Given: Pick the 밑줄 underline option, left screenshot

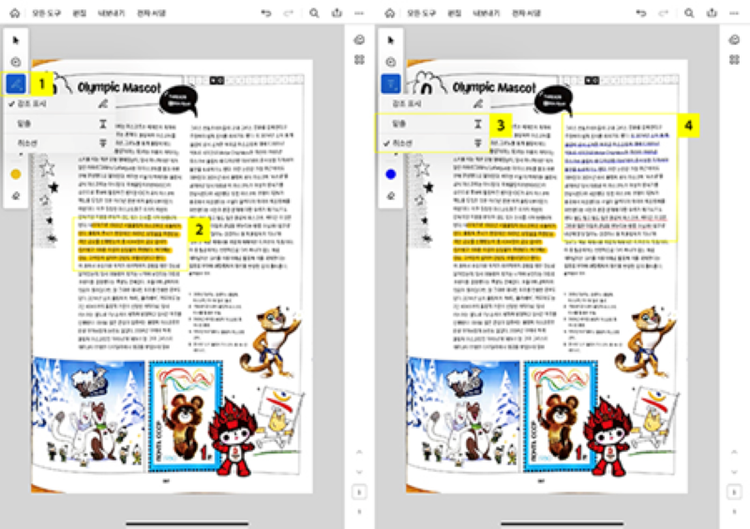Looking at the screenshot, I should click(x=58, y=124).
